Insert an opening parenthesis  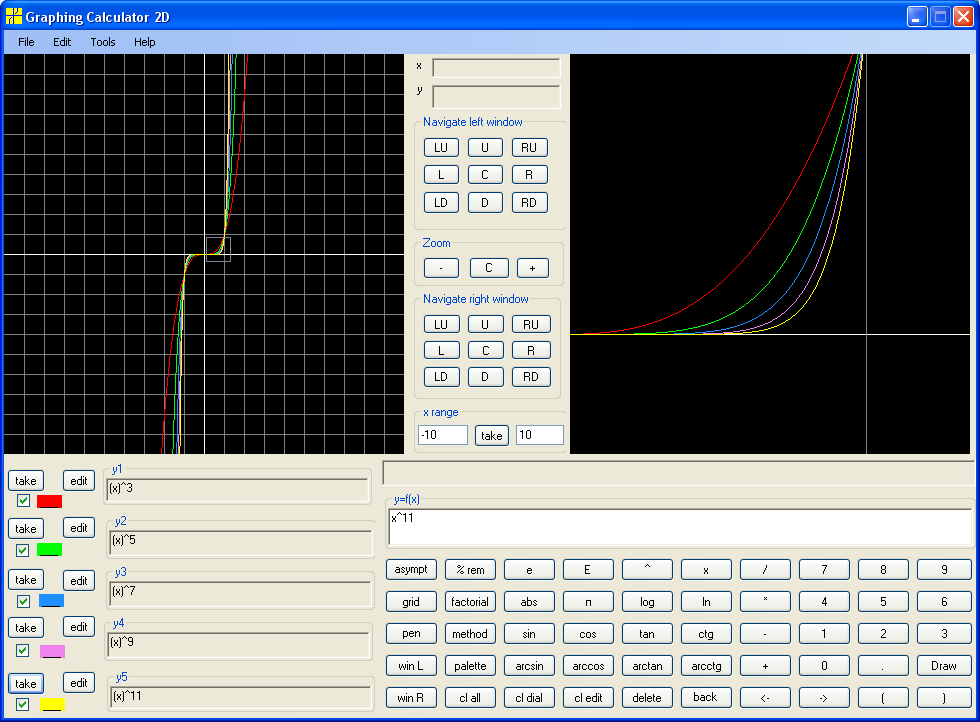tap(882, 698)
